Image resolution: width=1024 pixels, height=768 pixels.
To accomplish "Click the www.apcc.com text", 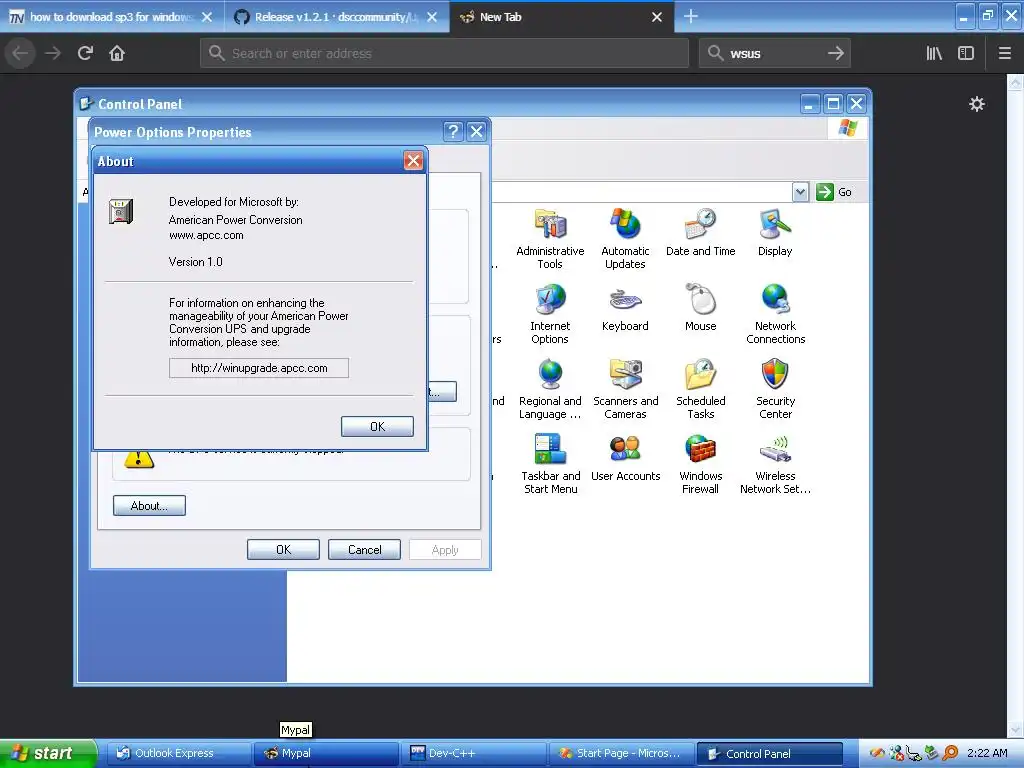I will pos(206,235).
